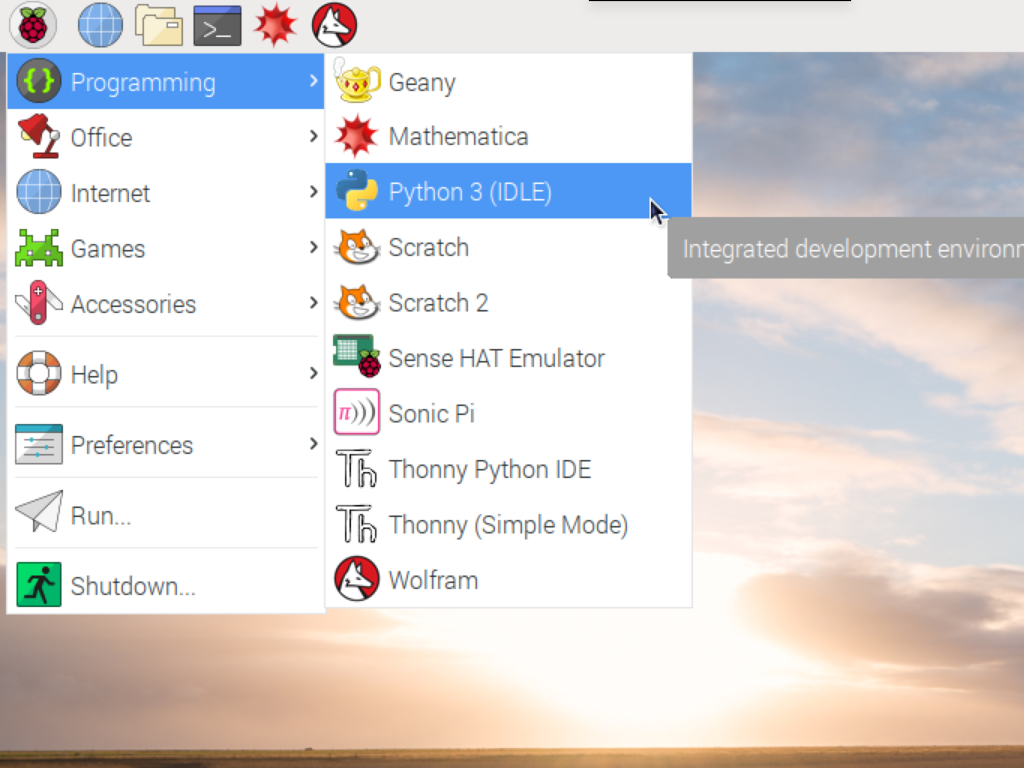Click the Preferences sliders icon
Screen dimensions: 1024x768
[39, 444]
